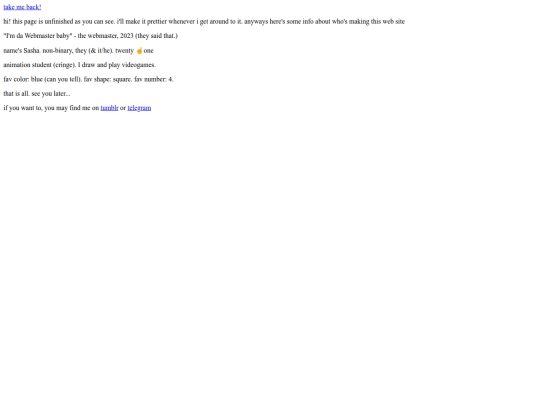Click the "take me back!" link
Image resolution: width=540 pixels, height=405 pixels.
point(22,7)
